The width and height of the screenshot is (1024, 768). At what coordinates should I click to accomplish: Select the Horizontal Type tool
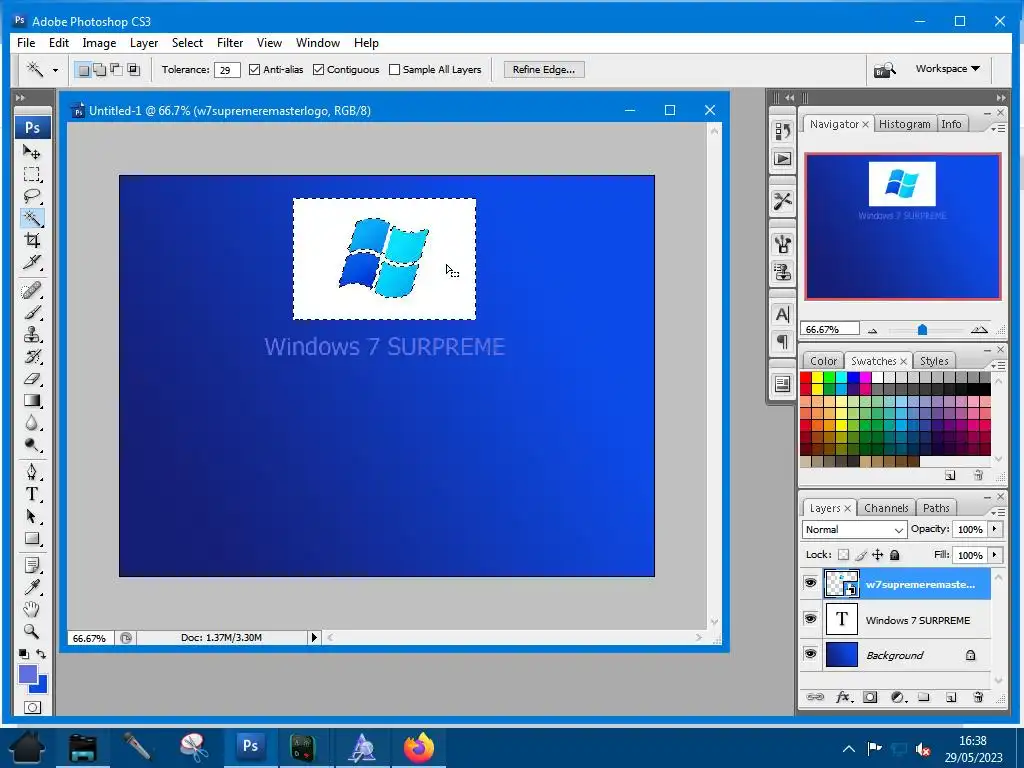tap(31, 494)
